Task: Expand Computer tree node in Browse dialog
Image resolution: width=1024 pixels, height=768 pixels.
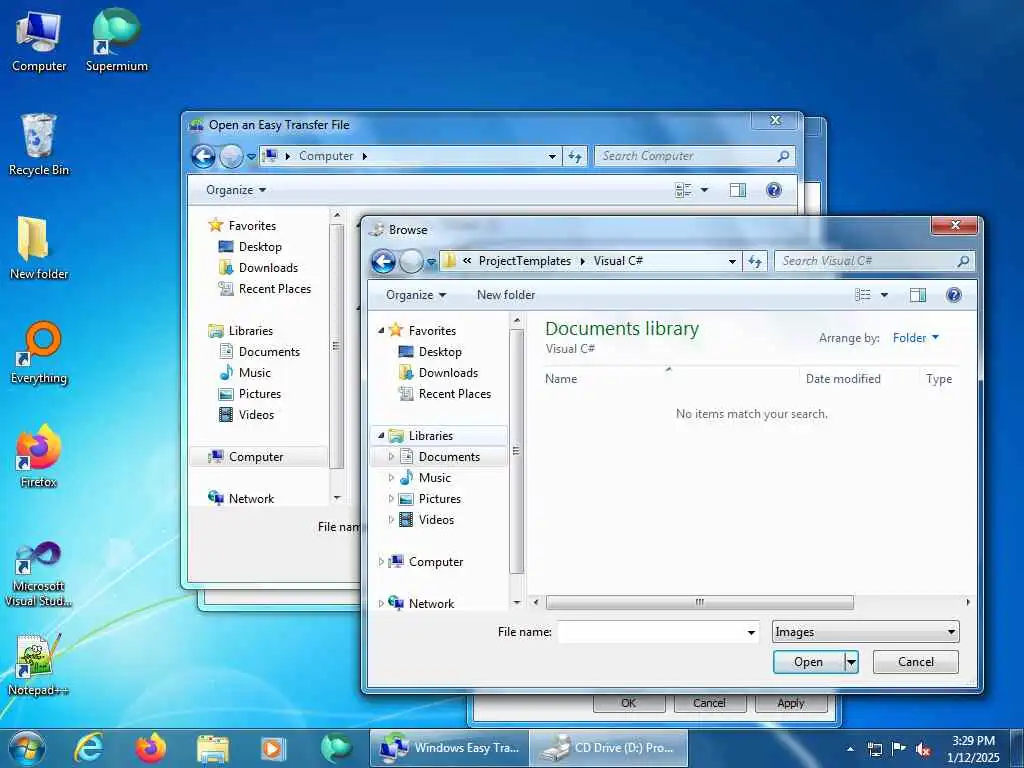Action: point(381,562)
